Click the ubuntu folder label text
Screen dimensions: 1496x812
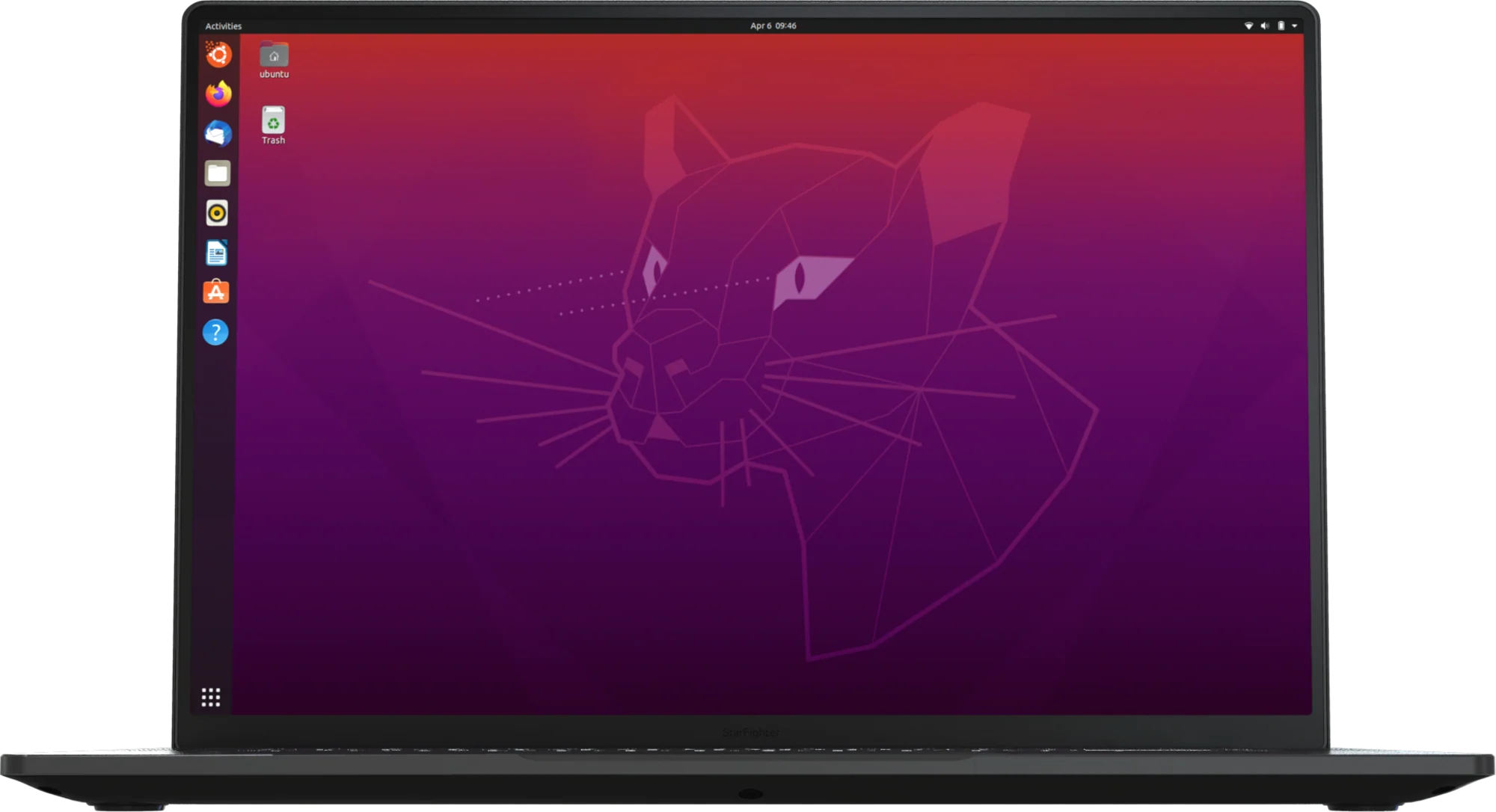coord(274,74)
